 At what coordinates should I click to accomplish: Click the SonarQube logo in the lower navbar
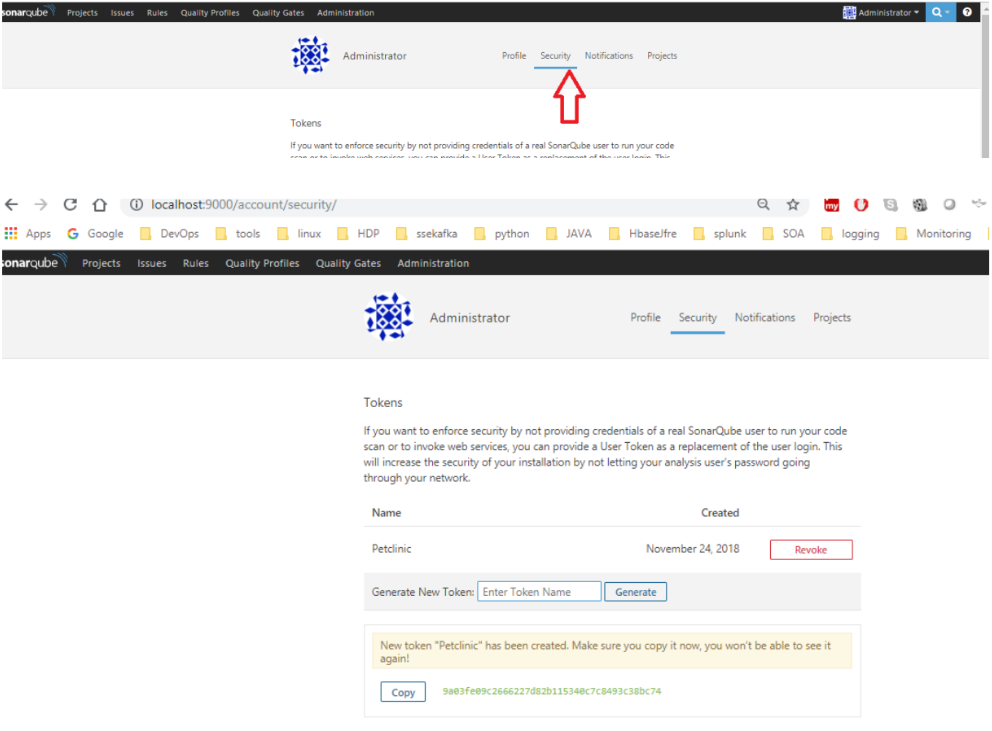tap(34, 261)
